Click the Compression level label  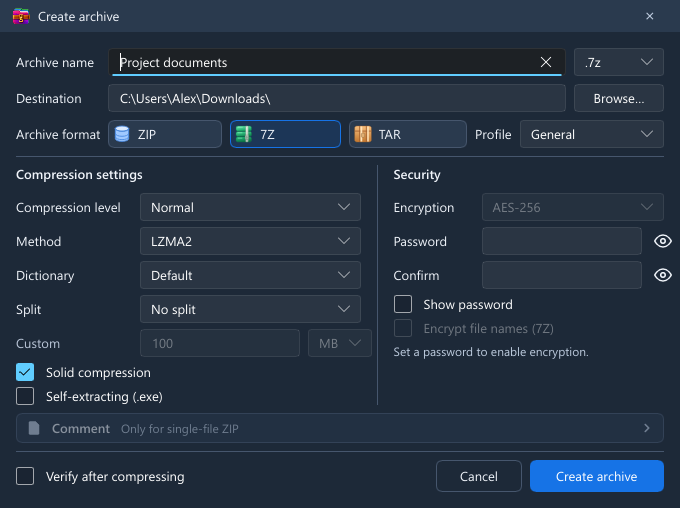tap(68, 207)
